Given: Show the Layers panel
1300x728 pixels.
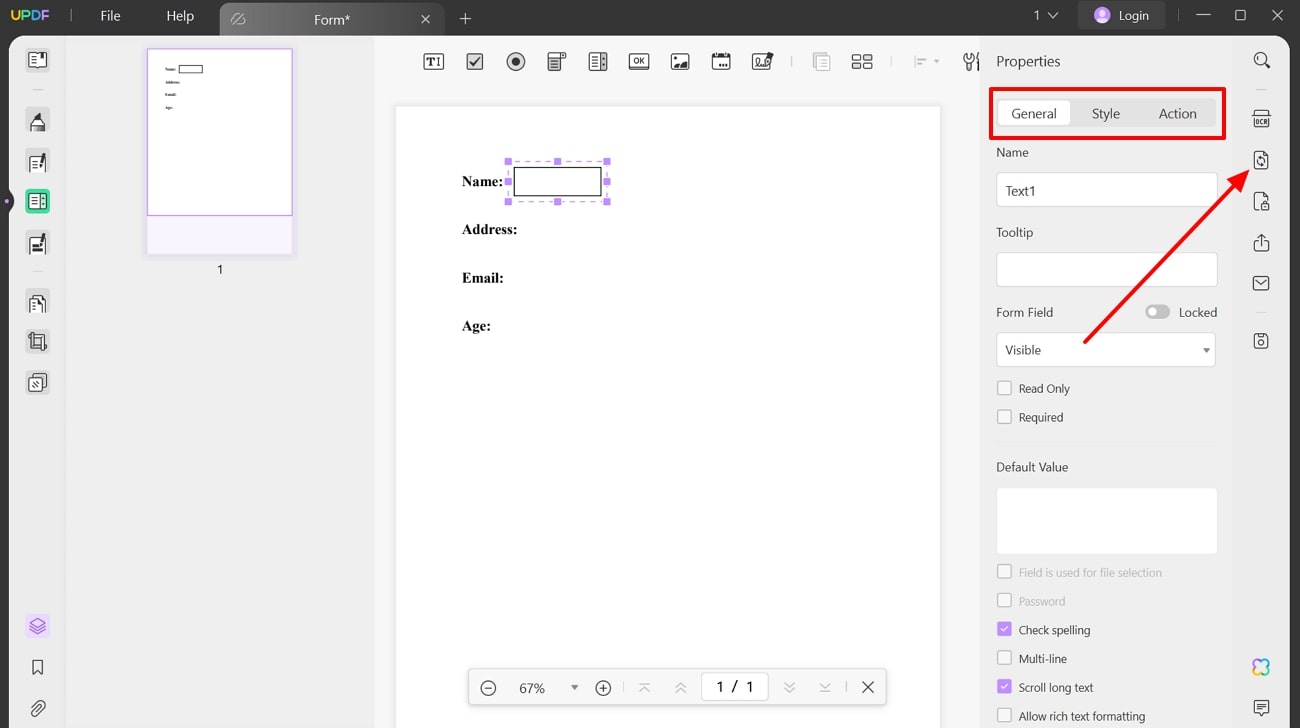Looking at the screenshot, I should click(38, 626).
